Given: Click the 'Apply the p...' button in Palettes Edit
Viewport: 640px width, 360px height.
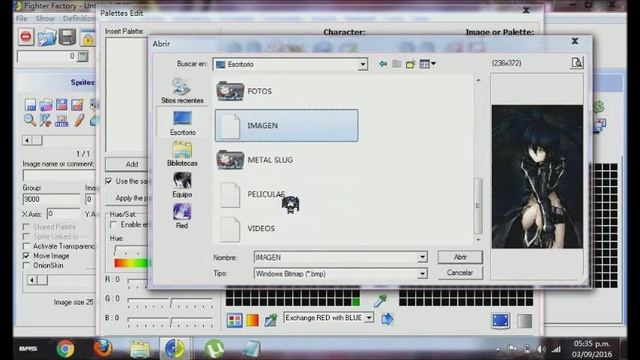Looking at the screenshot, I should tap(127, 198).
